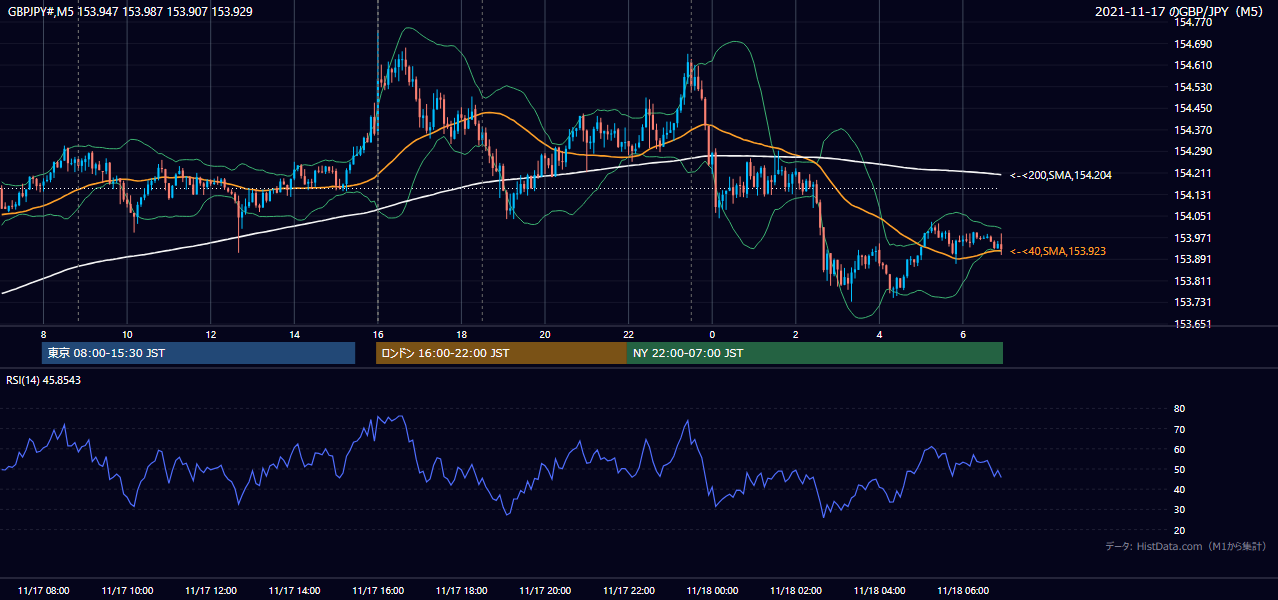
Task: Click price scale value 154.610
Action: 1193,65
